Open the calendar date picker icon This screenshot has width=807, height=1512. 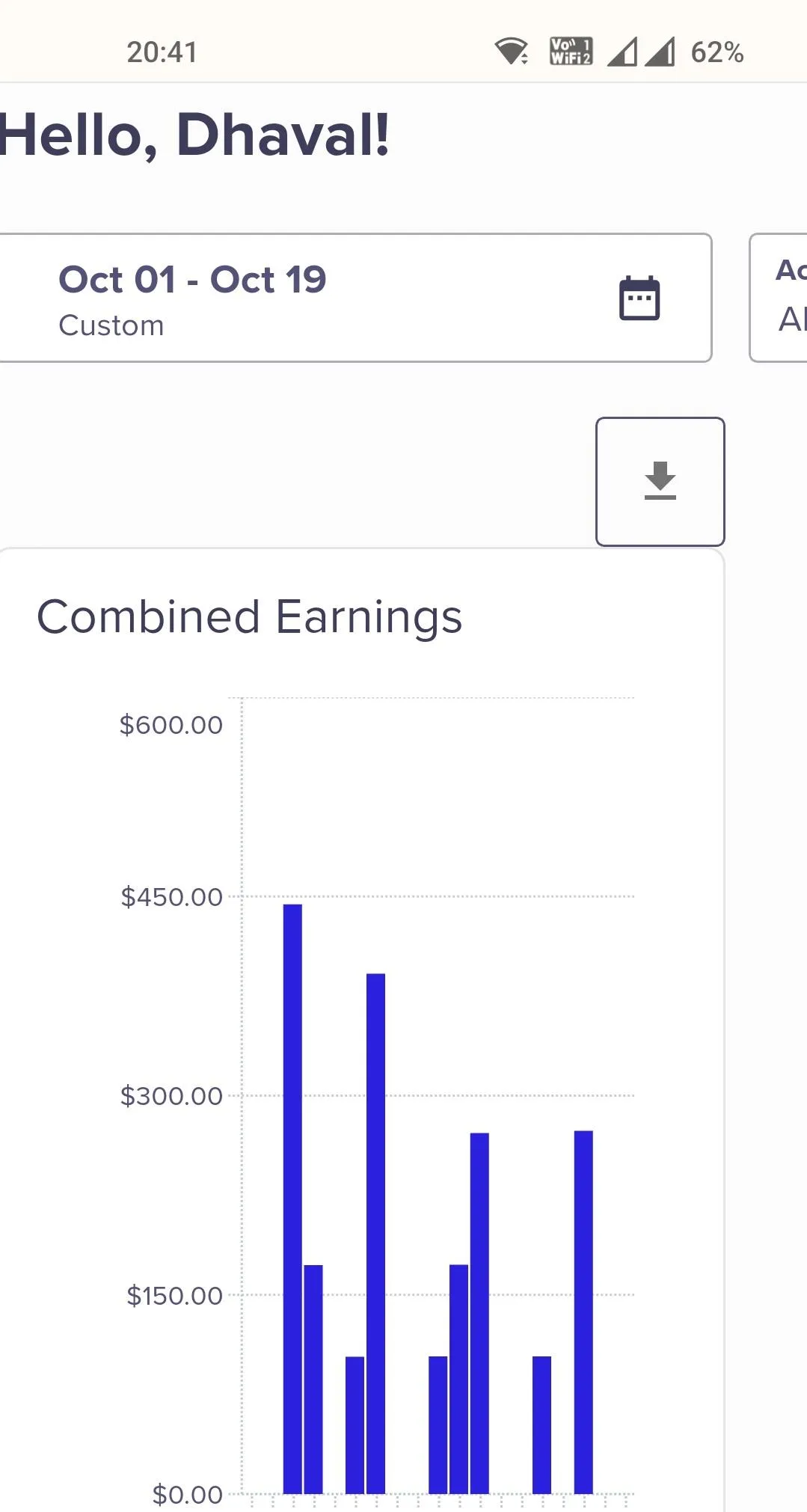coord(639,298)
